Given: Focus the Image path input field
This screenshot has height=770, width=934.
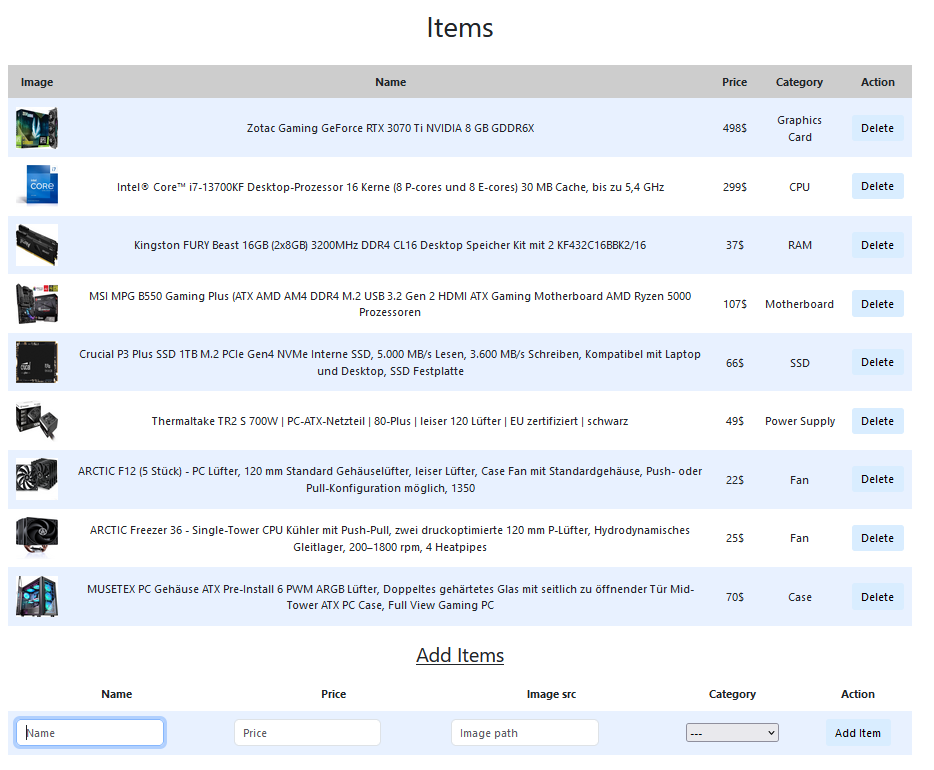Looking at the screenshot, I should (525, 733).
